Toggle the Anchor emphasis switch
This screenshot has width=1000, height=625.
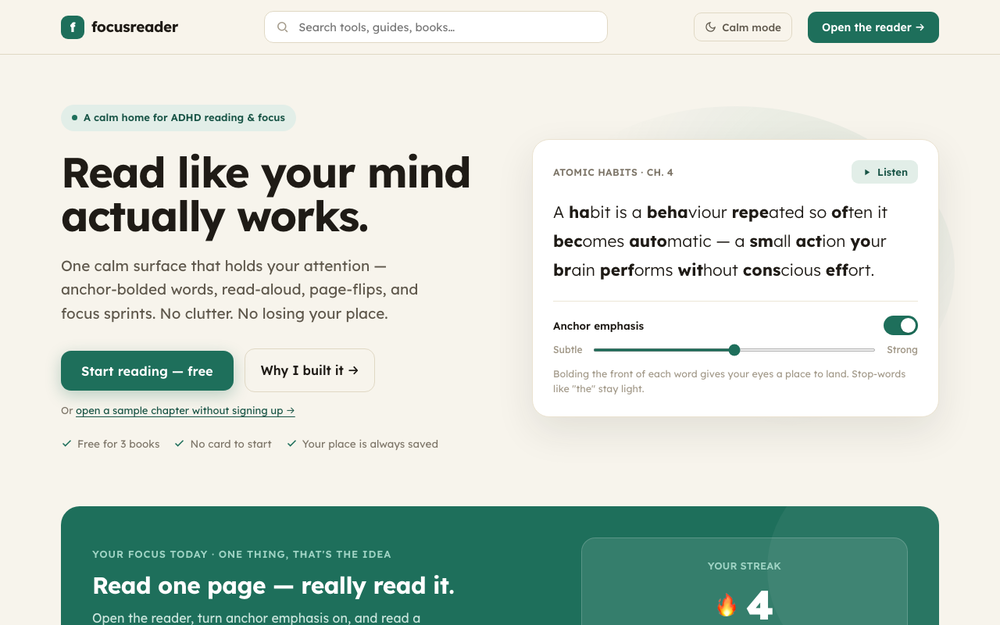[x=901, y=325]
